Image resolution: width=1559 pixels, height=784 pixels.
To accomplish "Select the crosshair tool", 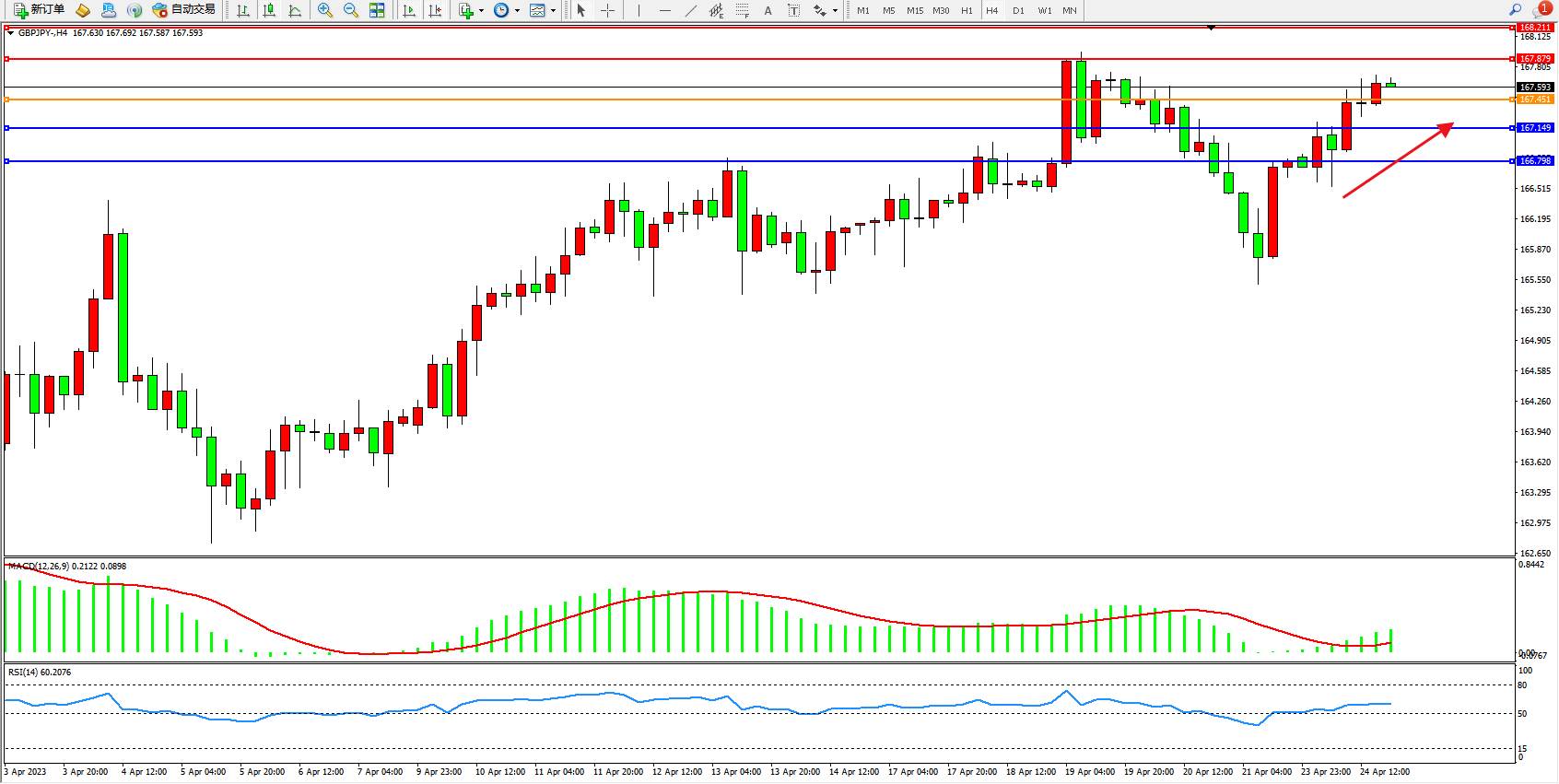I will pyautogui.click(x=608, y=11).
